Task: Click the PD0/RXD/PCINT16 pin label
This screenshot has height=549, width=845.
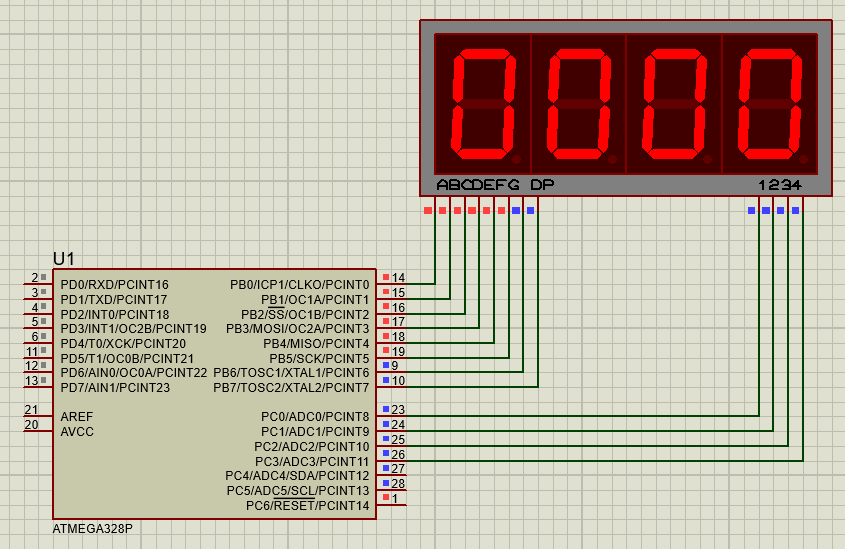Action: (x=114, y=285)
